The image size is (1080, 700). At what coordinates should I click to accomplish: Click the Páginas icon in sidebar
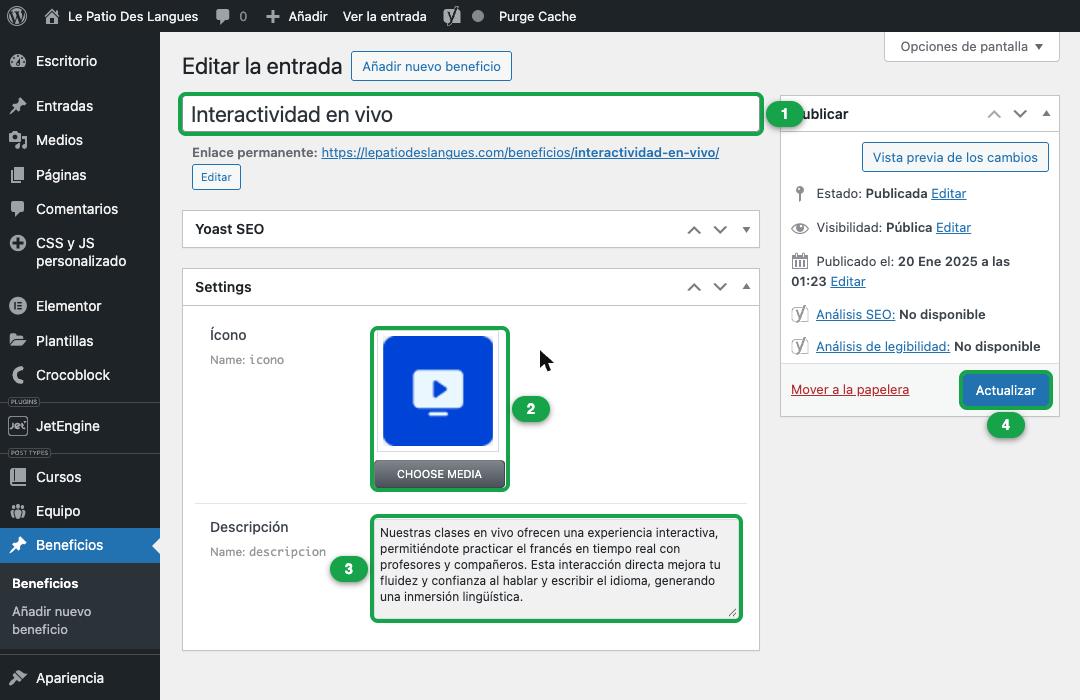coord(18,175)
